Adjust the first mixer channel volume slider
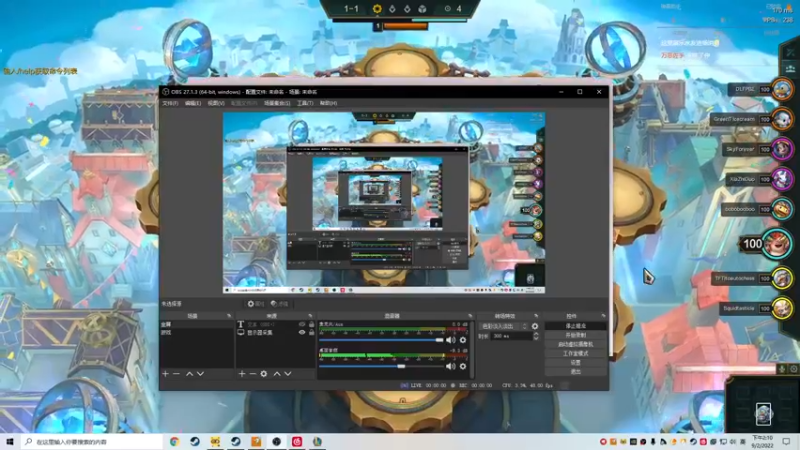Viewport: 800px width, 450px height. [381, 340]
